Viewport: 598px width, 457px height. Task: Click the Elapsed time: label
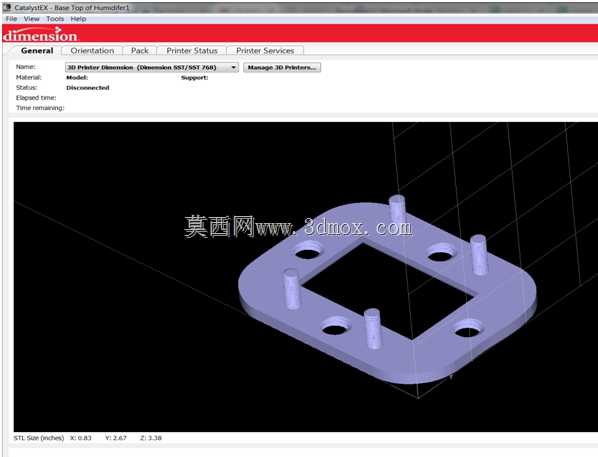pyautogui.click(x=36, y=98)
